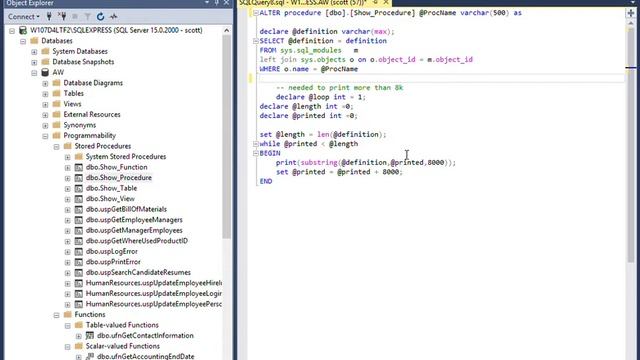Screen dimensions: 640x360
Task: Click the dbo.uspGetManagerEmployees procedure icon
Action: pyautogui.click(x=78, y=231)
